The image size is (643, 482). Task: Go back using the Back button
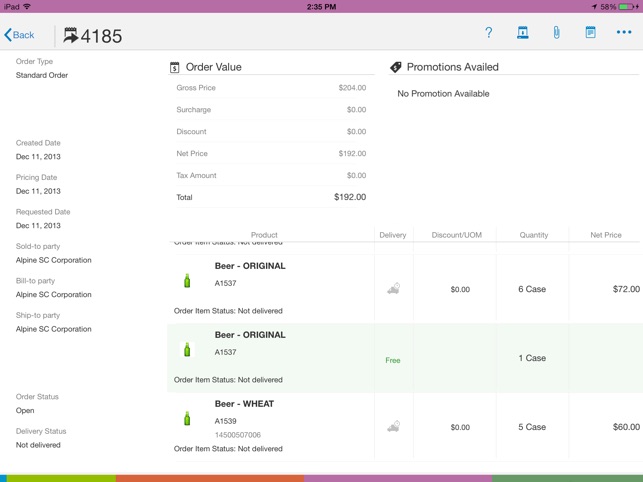(19, 35)
